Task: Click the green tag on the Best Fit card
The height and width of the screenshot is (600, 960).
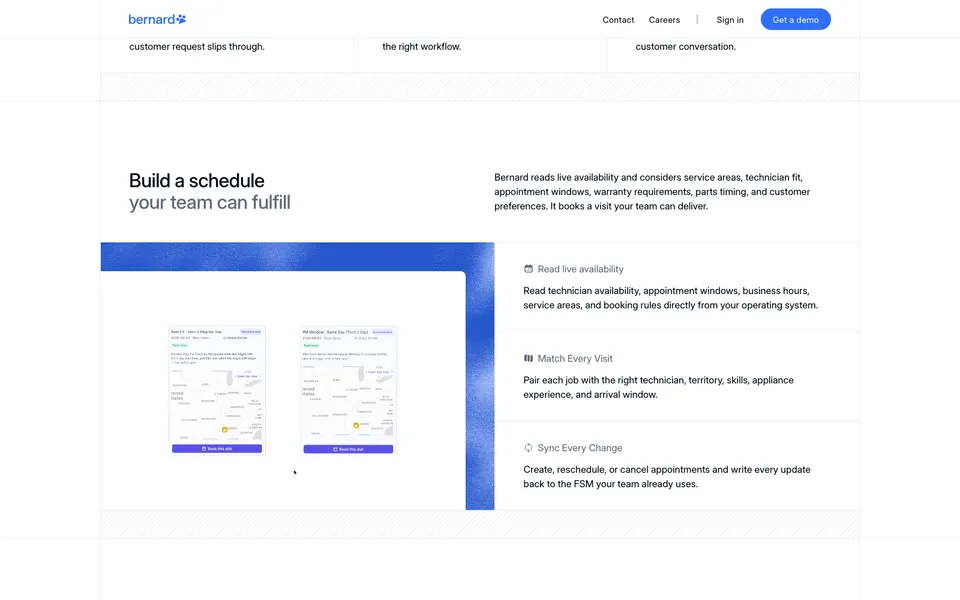Action: click(x=179, y=345)
